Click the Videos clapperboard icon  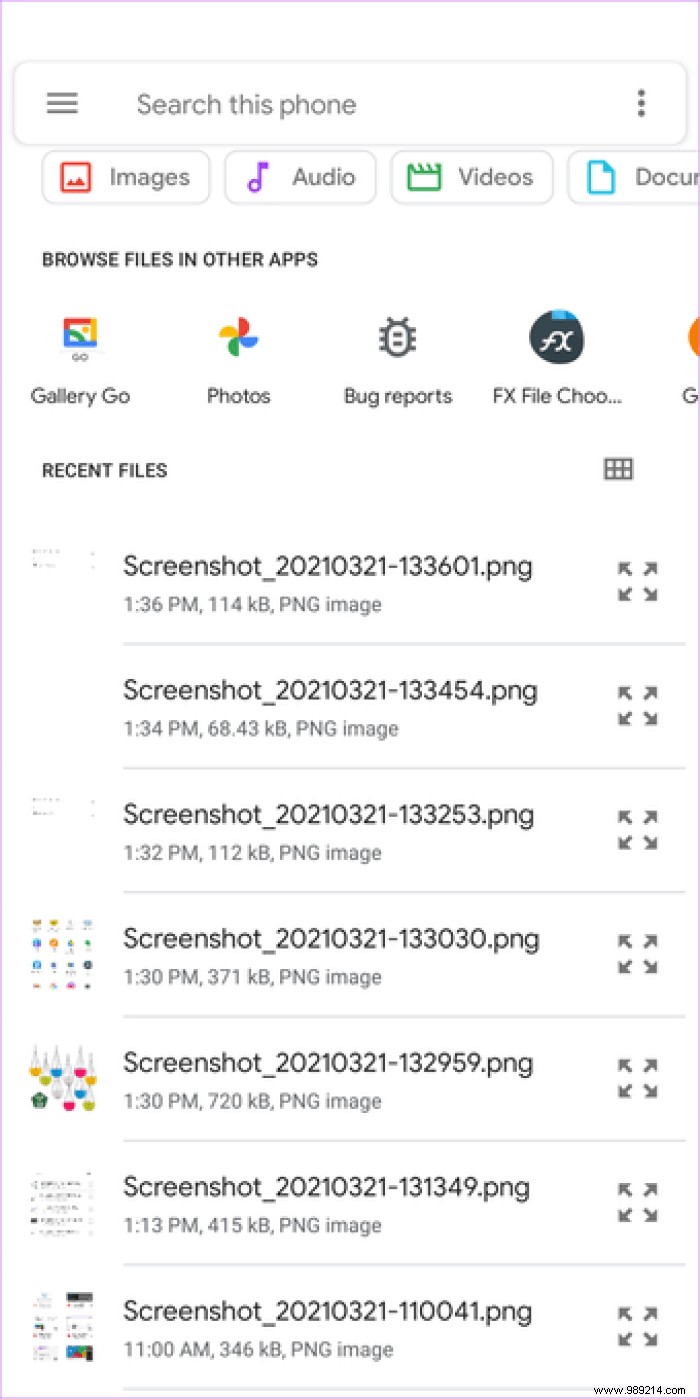427,177
